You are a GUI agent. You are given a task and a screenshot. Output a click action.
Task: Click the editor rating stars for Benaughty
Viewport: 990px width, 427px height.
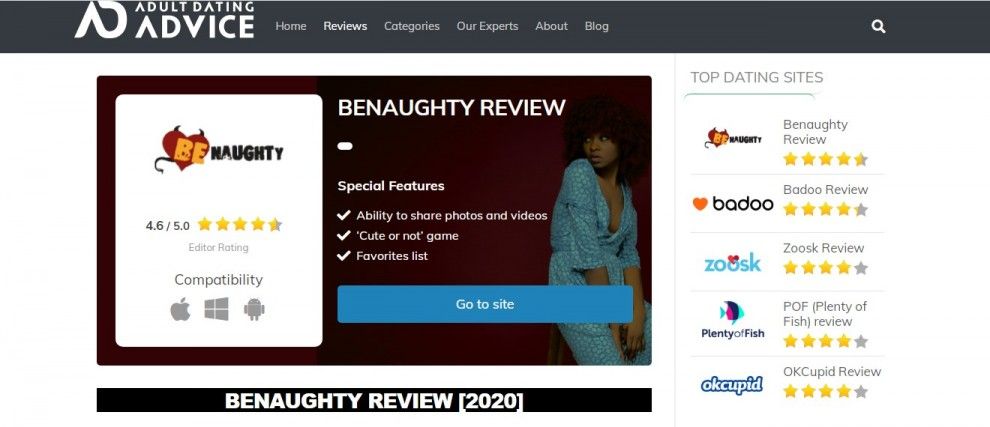239,224
